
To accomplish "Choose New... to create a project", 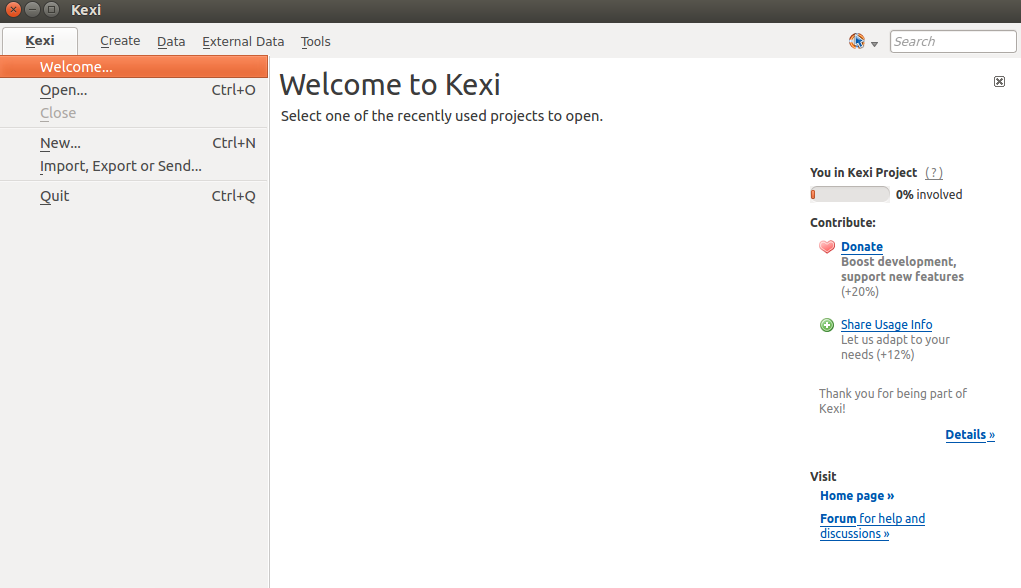I will [x=133, y=143].
